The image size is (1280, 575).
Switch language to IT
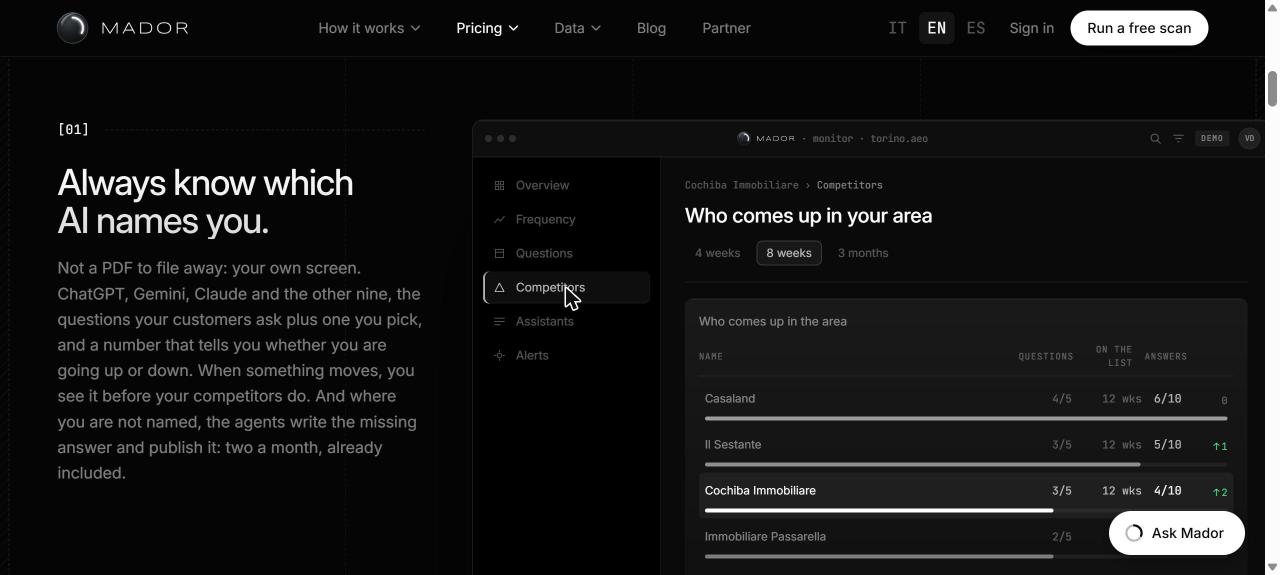coord(897,28)
